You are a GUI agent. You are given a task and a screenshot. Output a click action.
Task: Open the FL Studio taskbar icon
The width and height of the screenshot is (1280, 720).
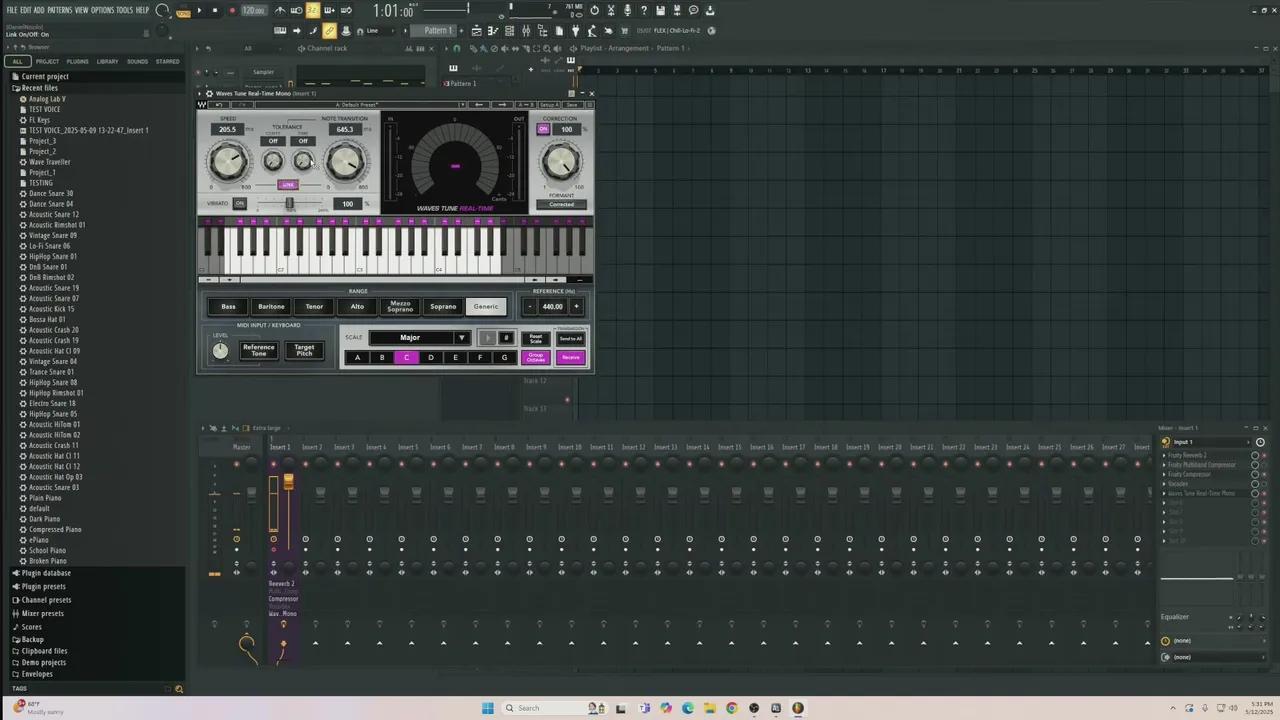pyautogui.click(x=798, y=708)
